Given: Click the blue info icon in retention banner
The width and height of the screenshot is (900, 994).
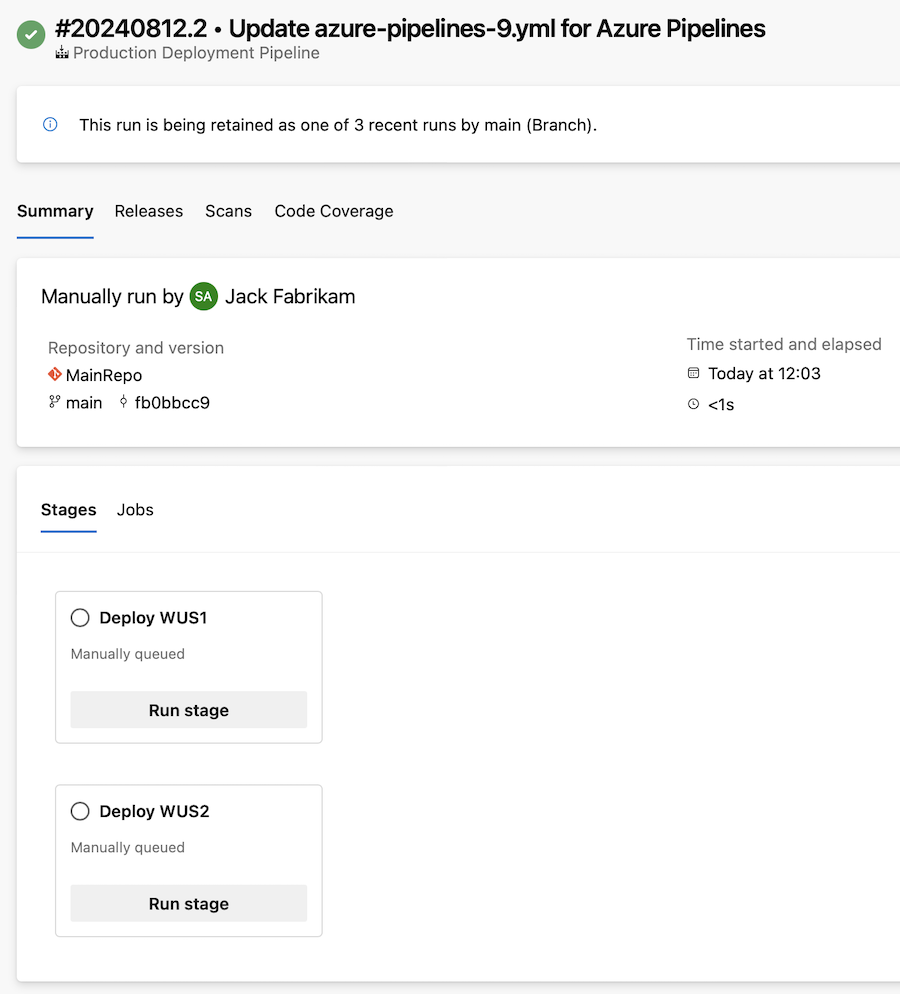Looking at the screenshot, I should 50,124.
